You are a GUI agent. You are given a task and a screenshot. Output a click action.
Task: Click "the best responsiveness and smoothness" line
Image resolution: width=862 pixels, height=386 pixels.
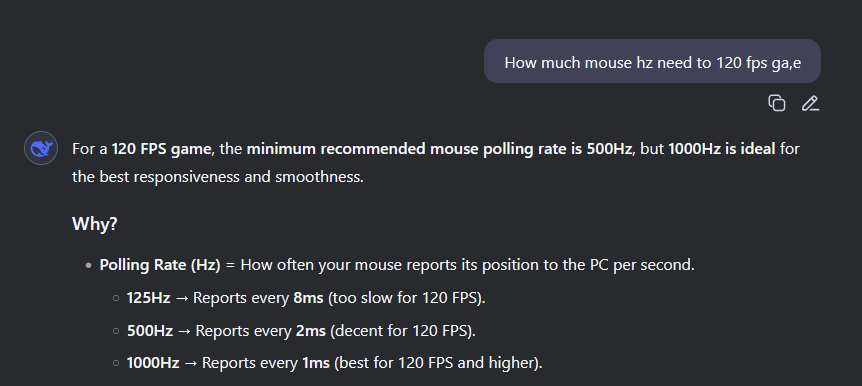218,178
